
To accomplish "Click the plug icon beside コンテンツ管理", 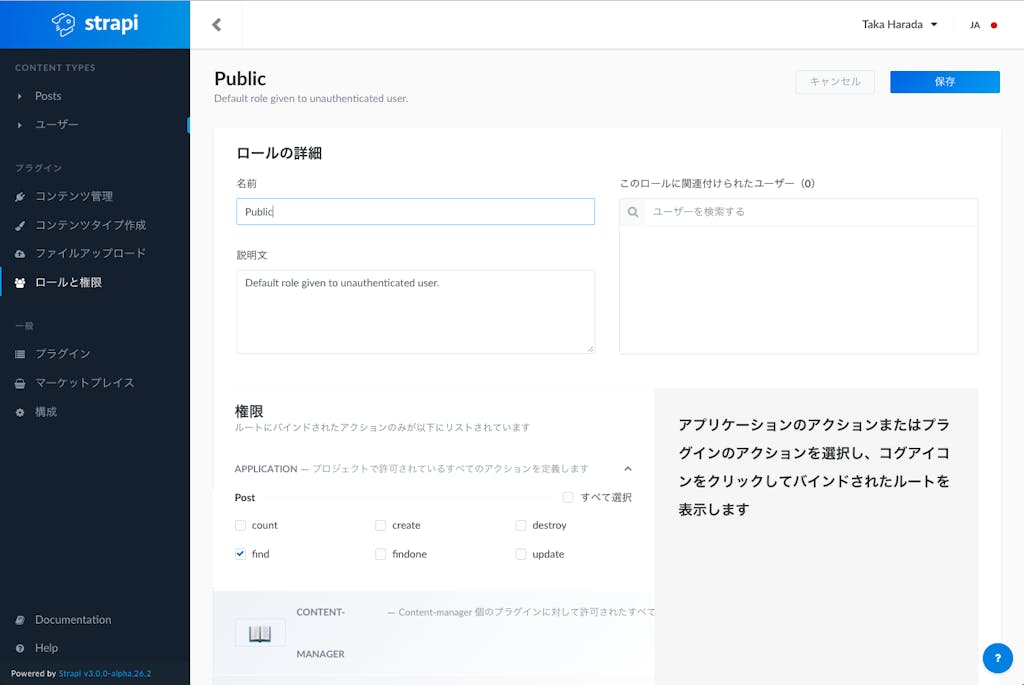I will pos(20,197).
